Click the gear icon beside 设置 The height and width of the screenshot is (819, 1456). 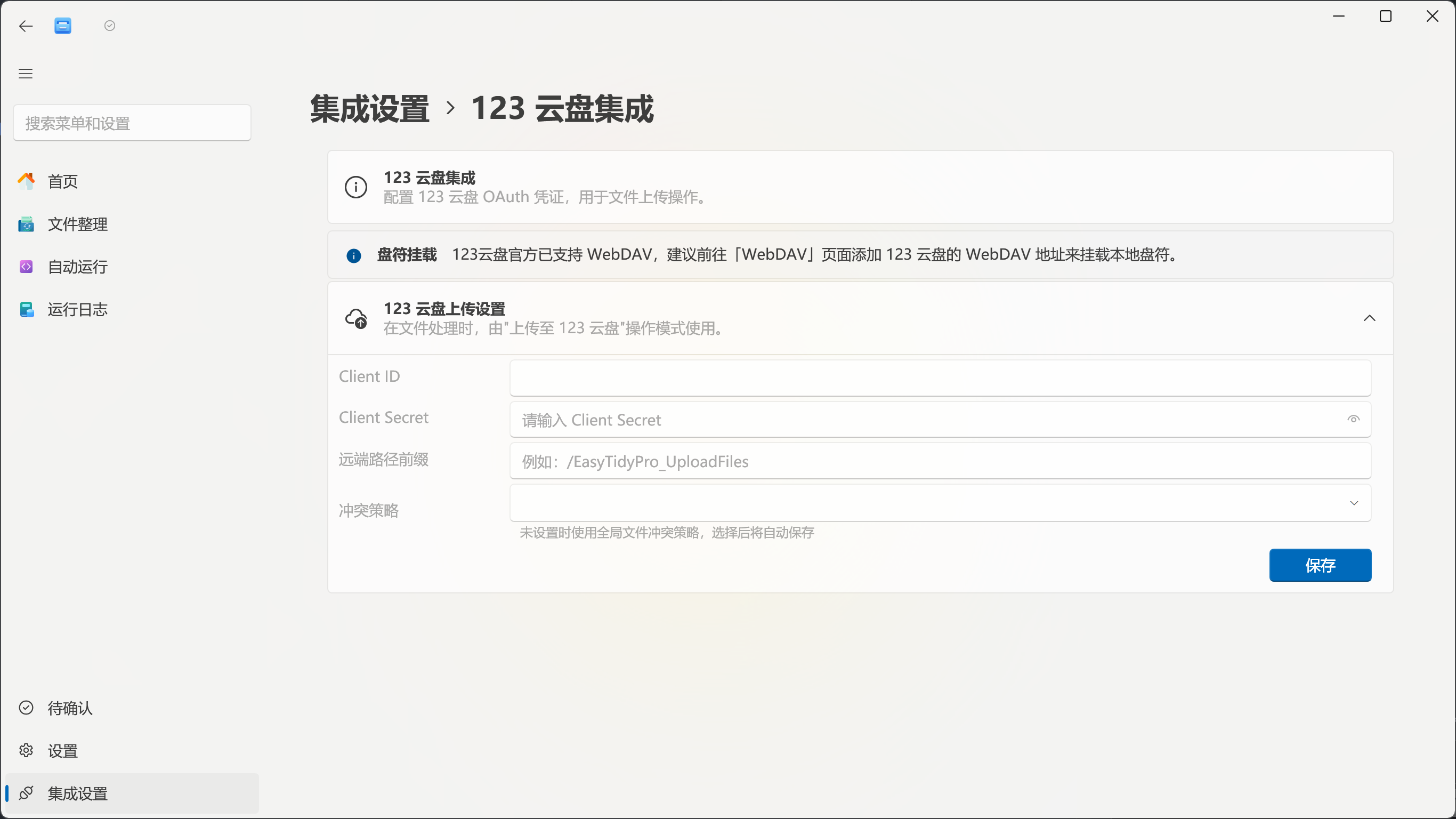point(26,751)
